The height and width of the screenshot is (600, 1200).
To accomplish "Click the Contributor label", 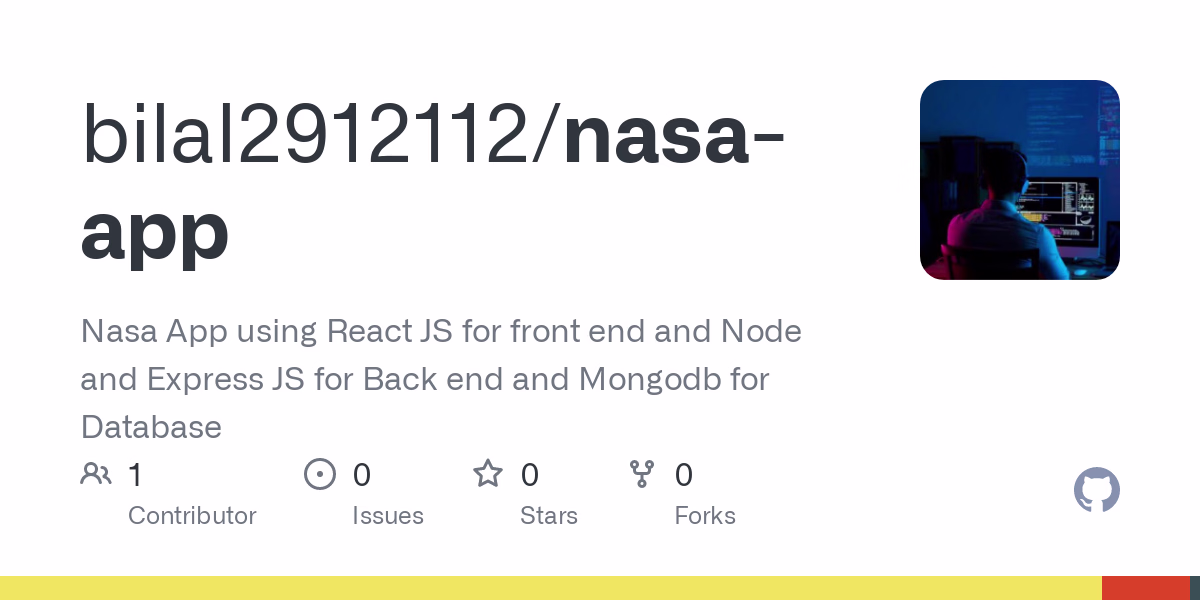I will (192, 516).
